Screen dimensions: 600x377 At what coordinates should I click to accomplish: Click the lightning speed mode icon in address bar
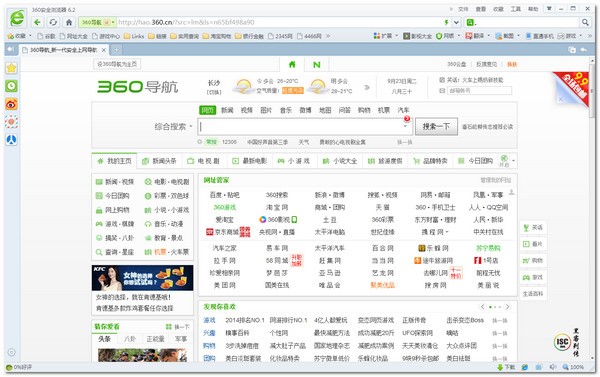[446, 22]
